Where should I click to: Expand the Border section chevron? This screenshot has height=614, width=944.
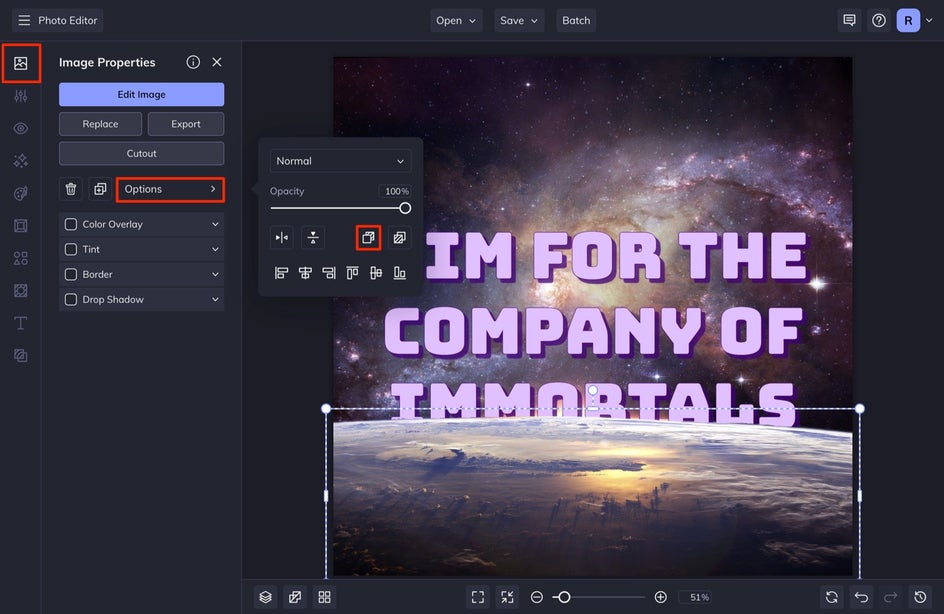[x=215, y=275]
